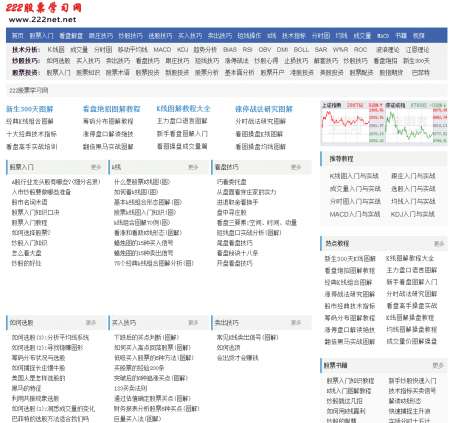This screenshot has height=423, width=450.
Task: Open the RSI indicator link
Action: coord(247,50)
